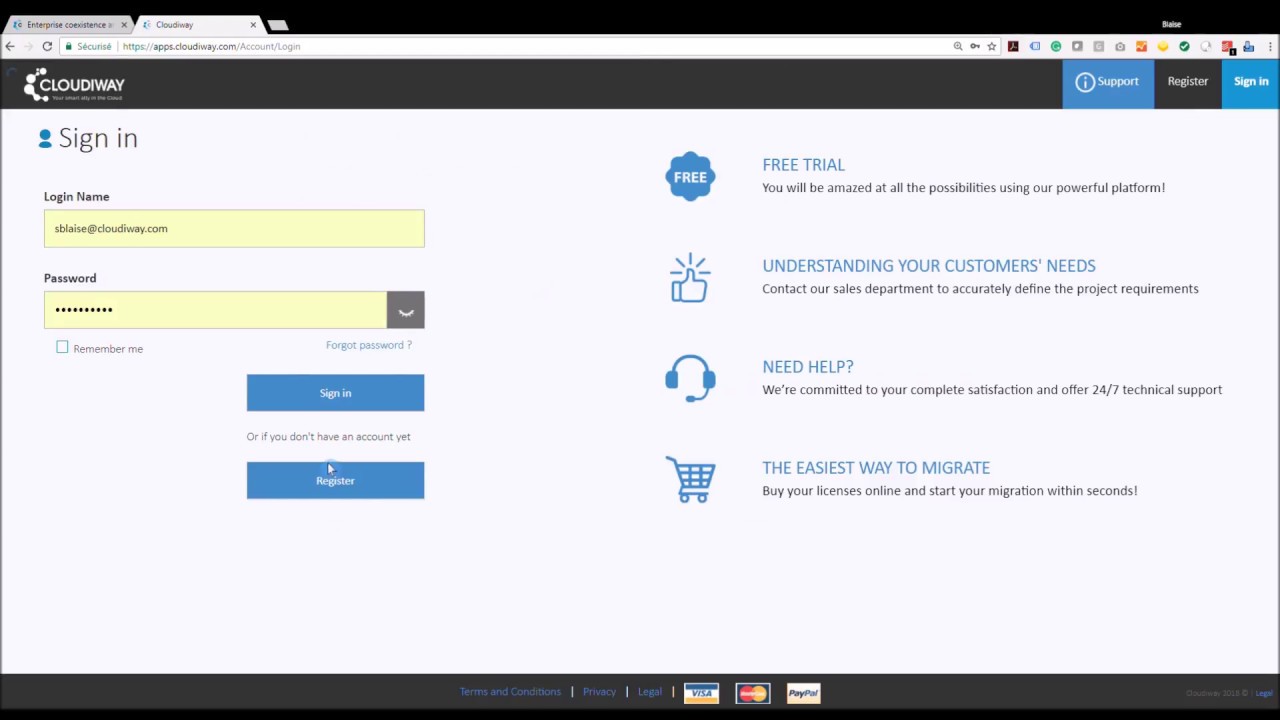Open the green checkmark extension
This screenshot has height=720, width=1280.
coord(1184,46)
